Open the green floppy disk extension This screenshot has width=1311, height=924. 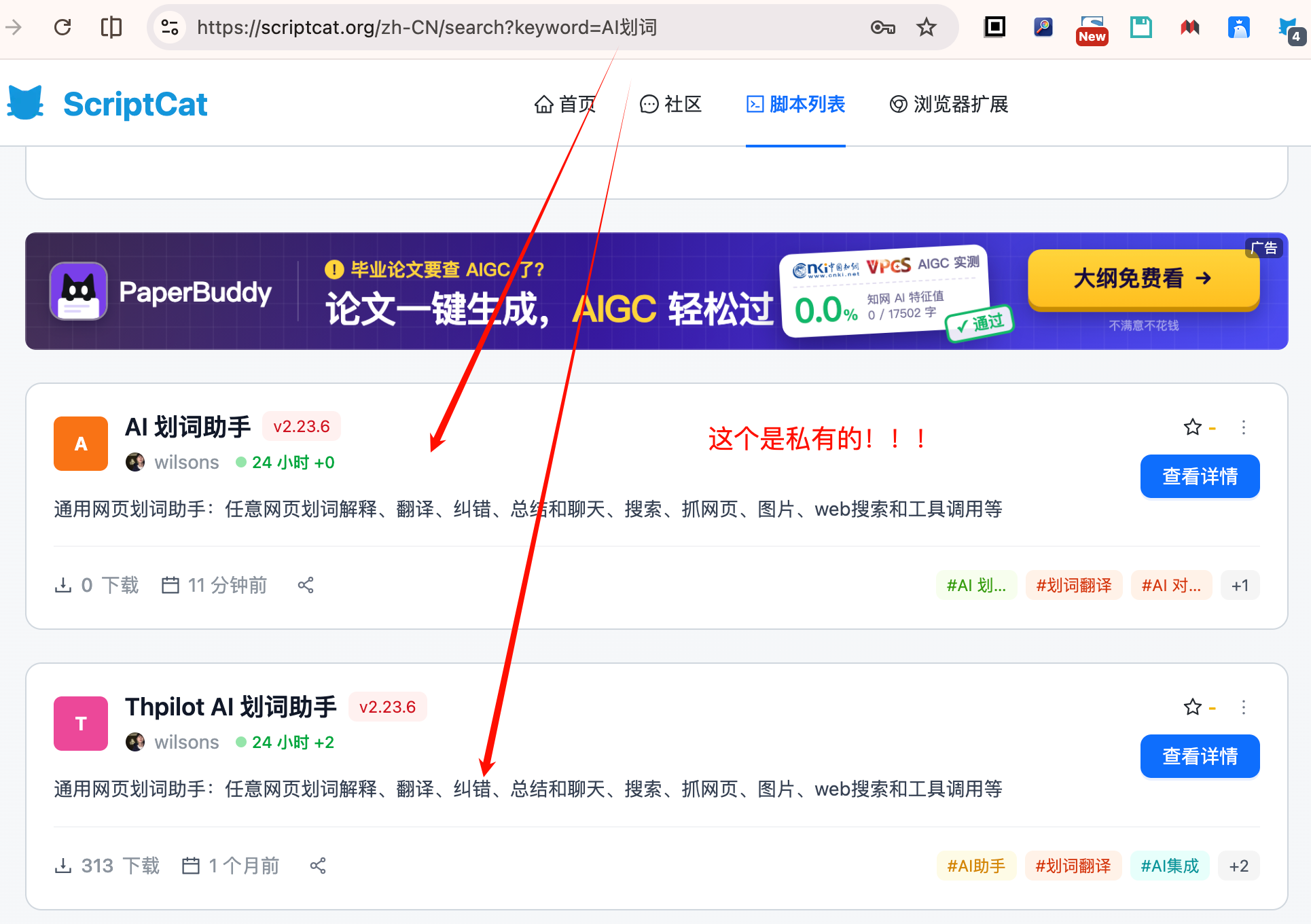tap(1141, 27)
